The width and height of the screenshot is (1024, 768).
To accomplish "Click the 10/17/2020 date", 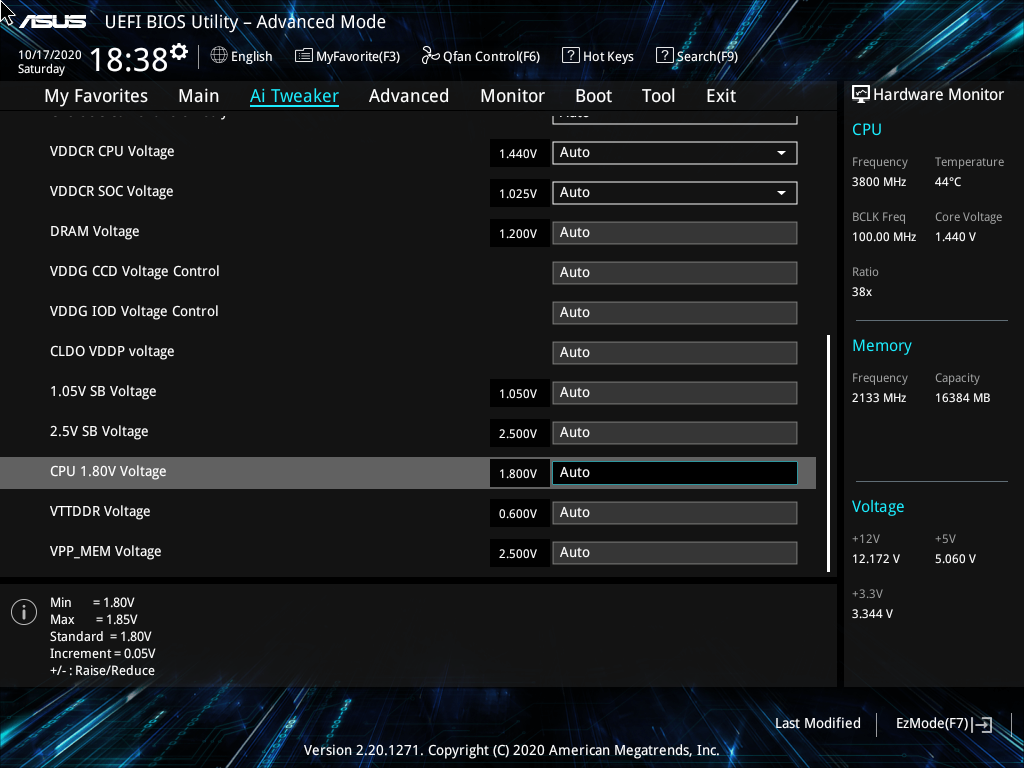I will click(50, 55).
